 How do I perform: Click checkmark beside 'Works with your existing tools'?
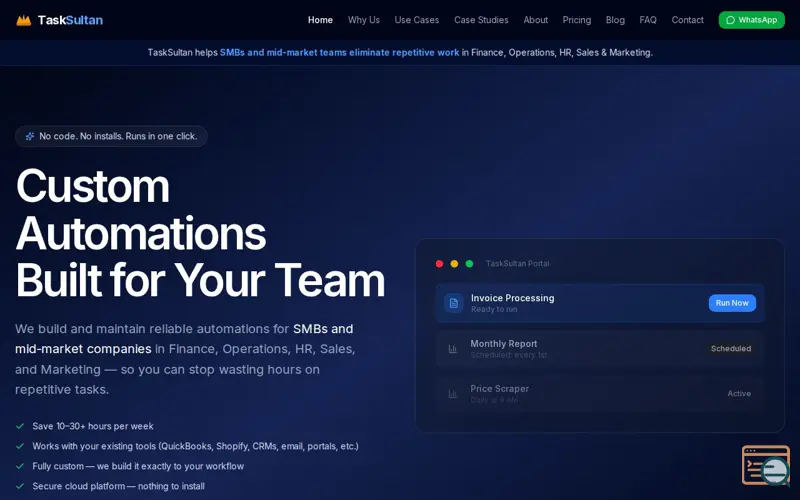20,446
